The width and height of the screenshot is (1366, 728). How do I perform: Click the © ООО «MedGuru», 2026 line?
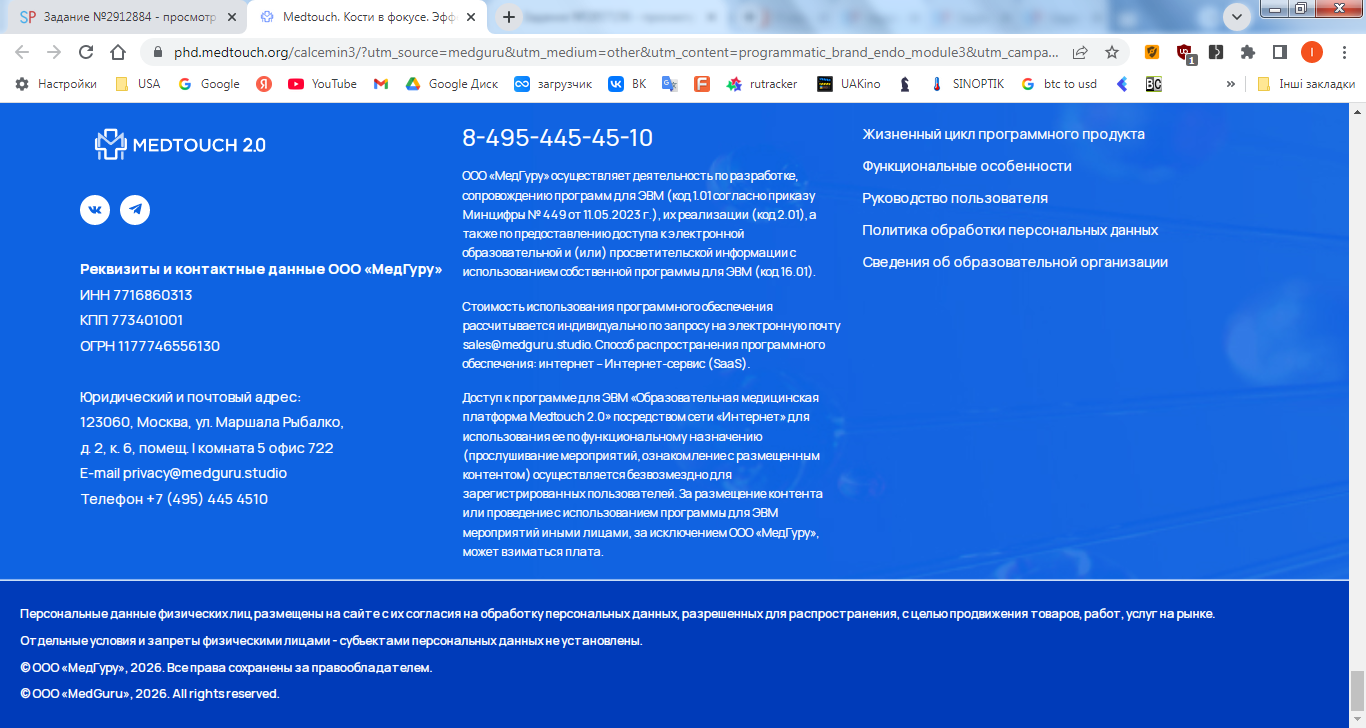pyautogui.click(x=150, y=693)
